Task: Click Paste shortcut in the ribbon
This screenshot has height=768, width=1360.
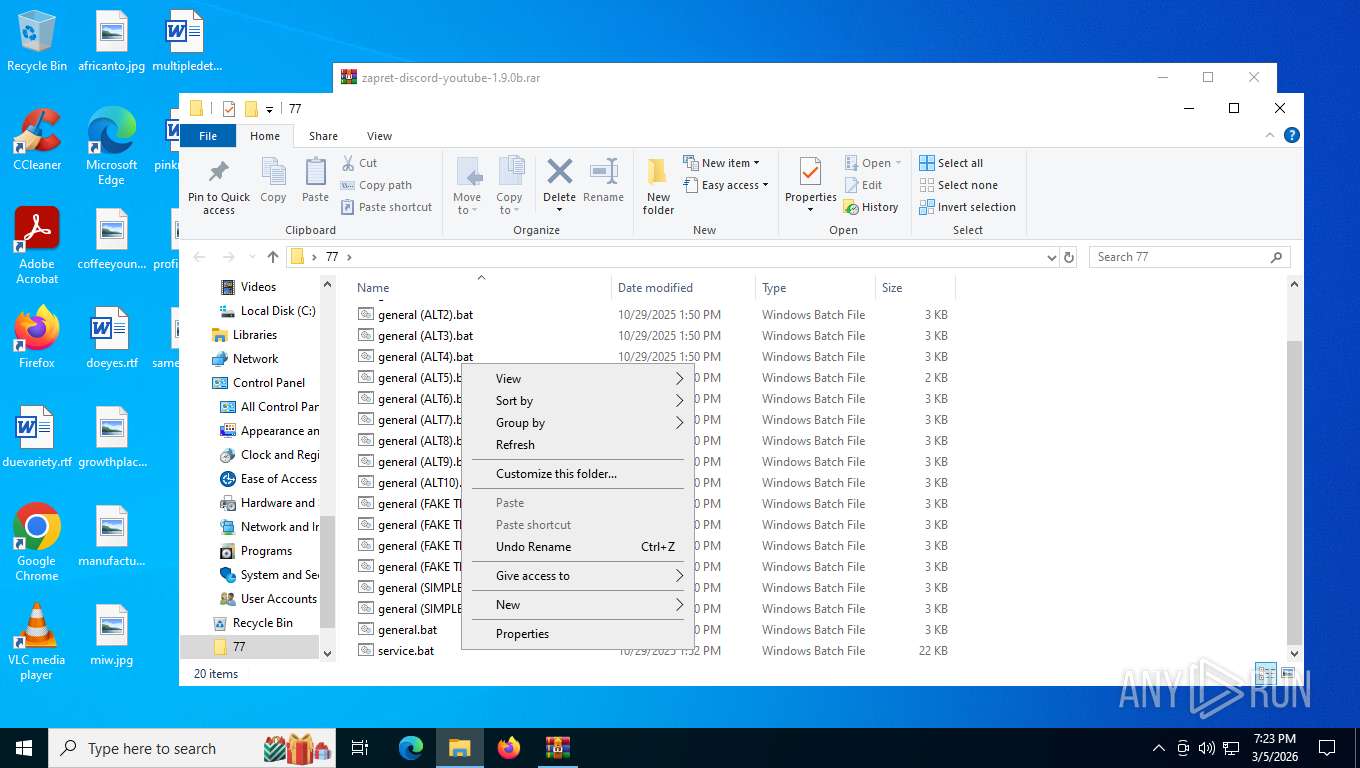Action: point(386,207)
